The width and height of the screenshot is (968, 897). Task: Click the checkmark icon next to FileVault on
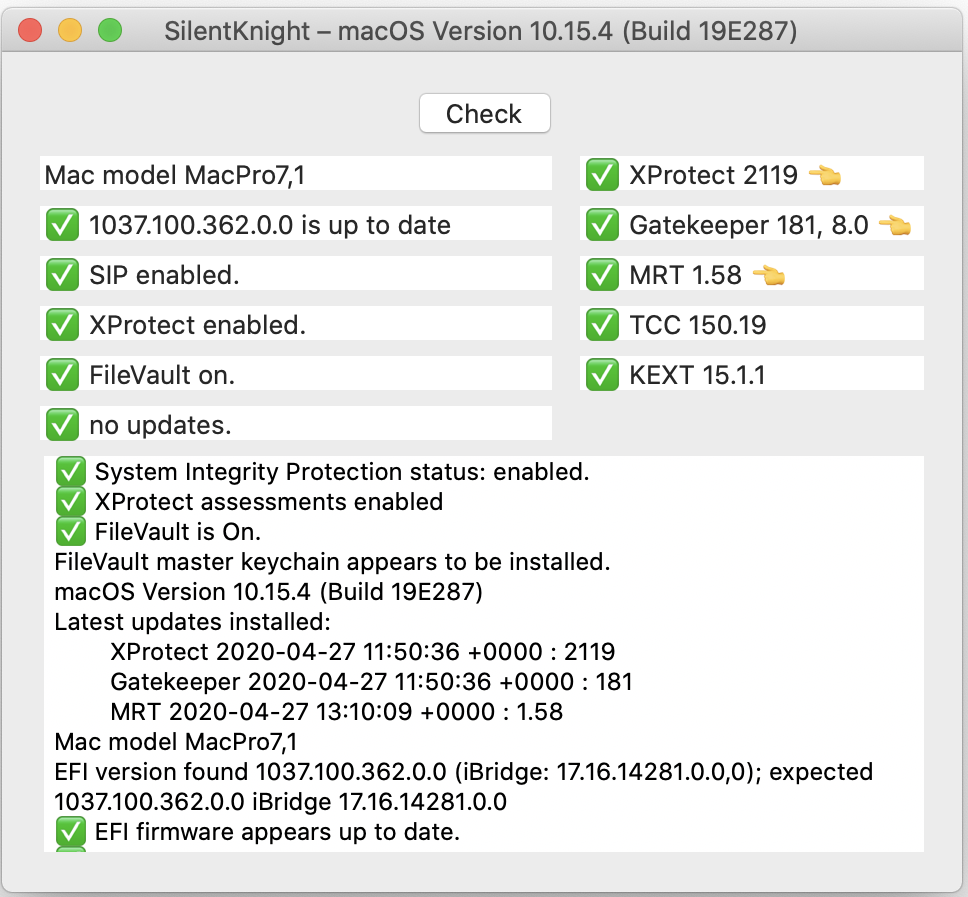[x=62, y=374]
